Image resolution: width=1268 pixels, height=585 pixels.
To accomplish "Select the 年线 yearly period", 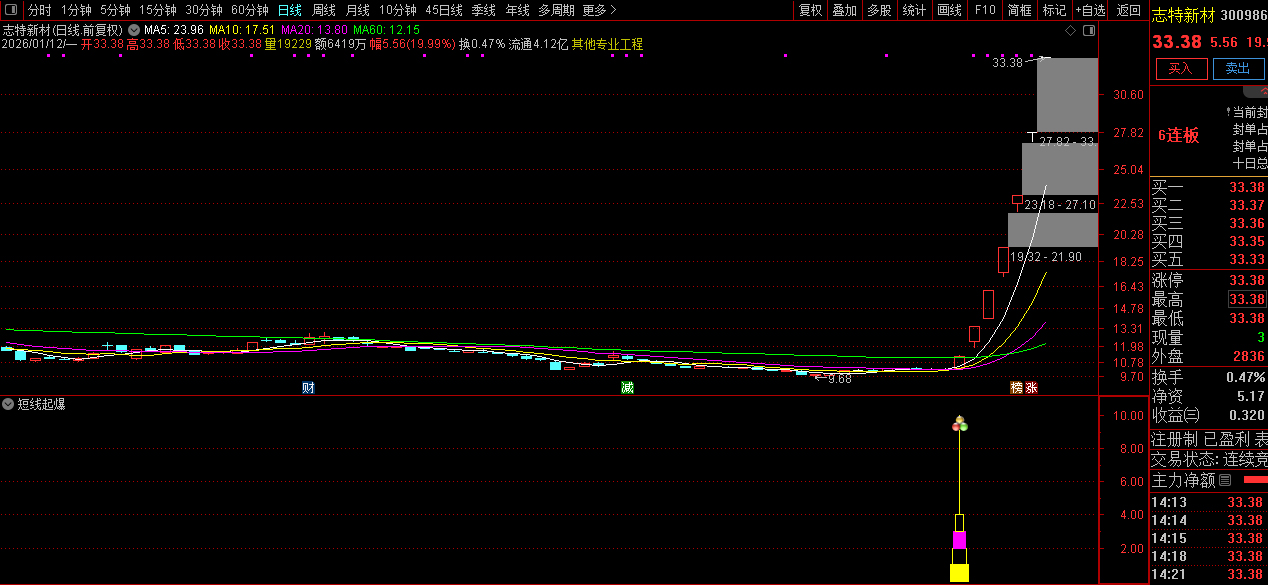I will pos(517,10).
